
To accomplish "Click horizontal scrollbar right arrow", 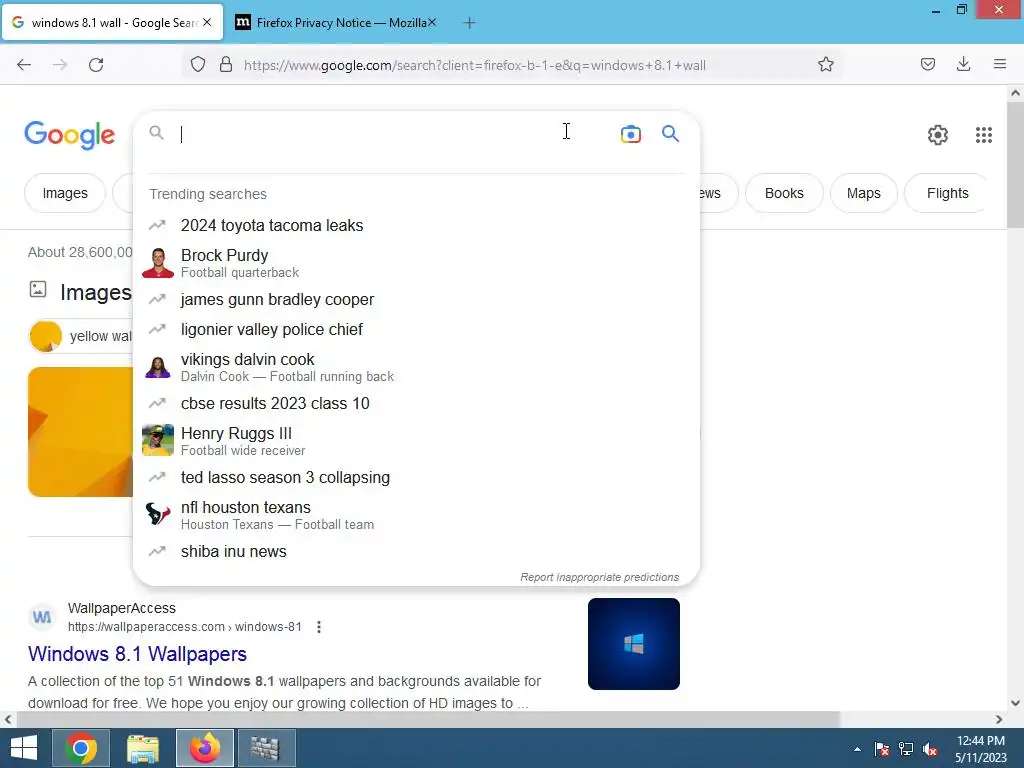I will 999,719.
